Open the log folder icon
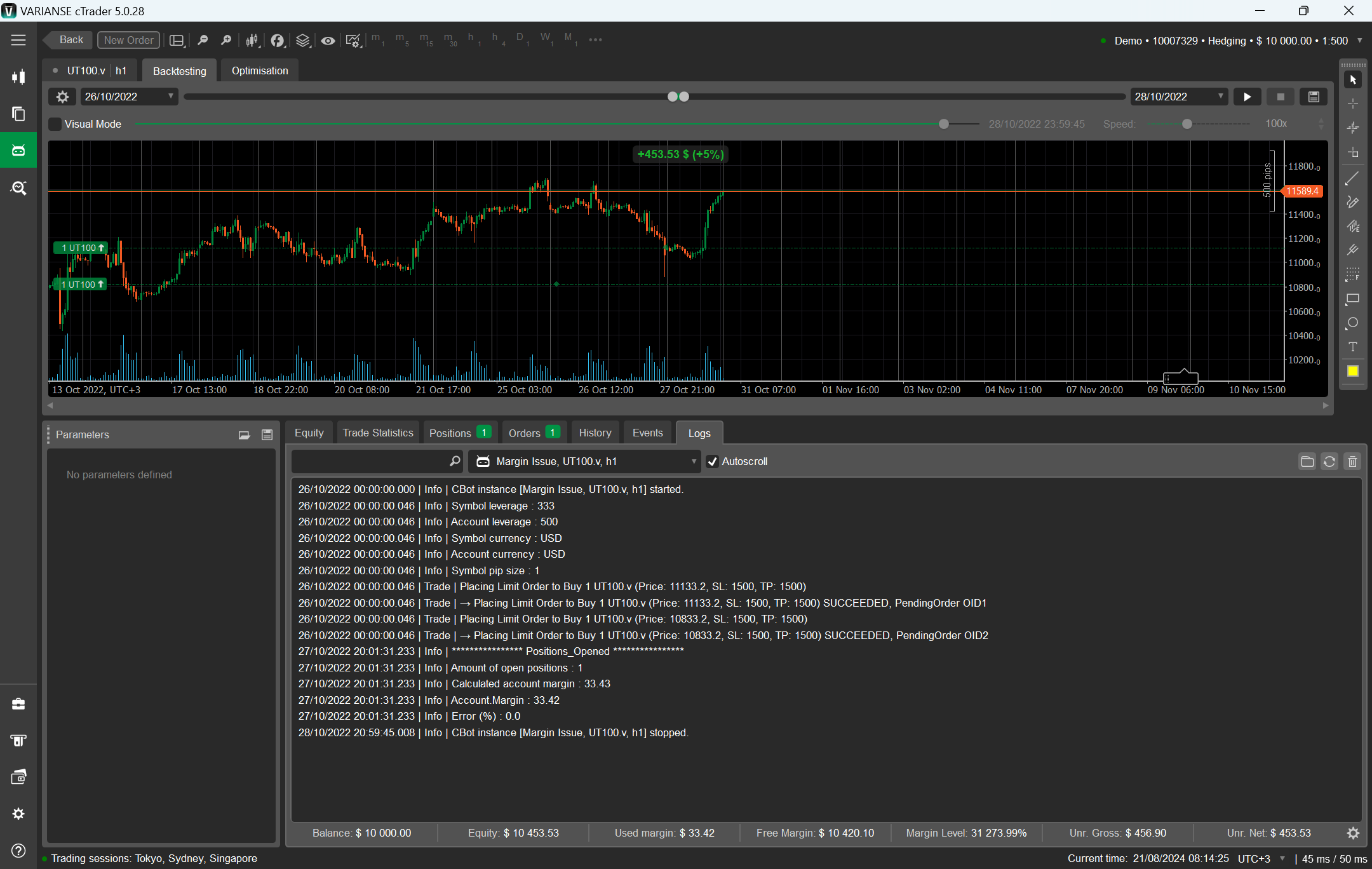This screenshot has width=1372, height=869. coord(1307,462)
